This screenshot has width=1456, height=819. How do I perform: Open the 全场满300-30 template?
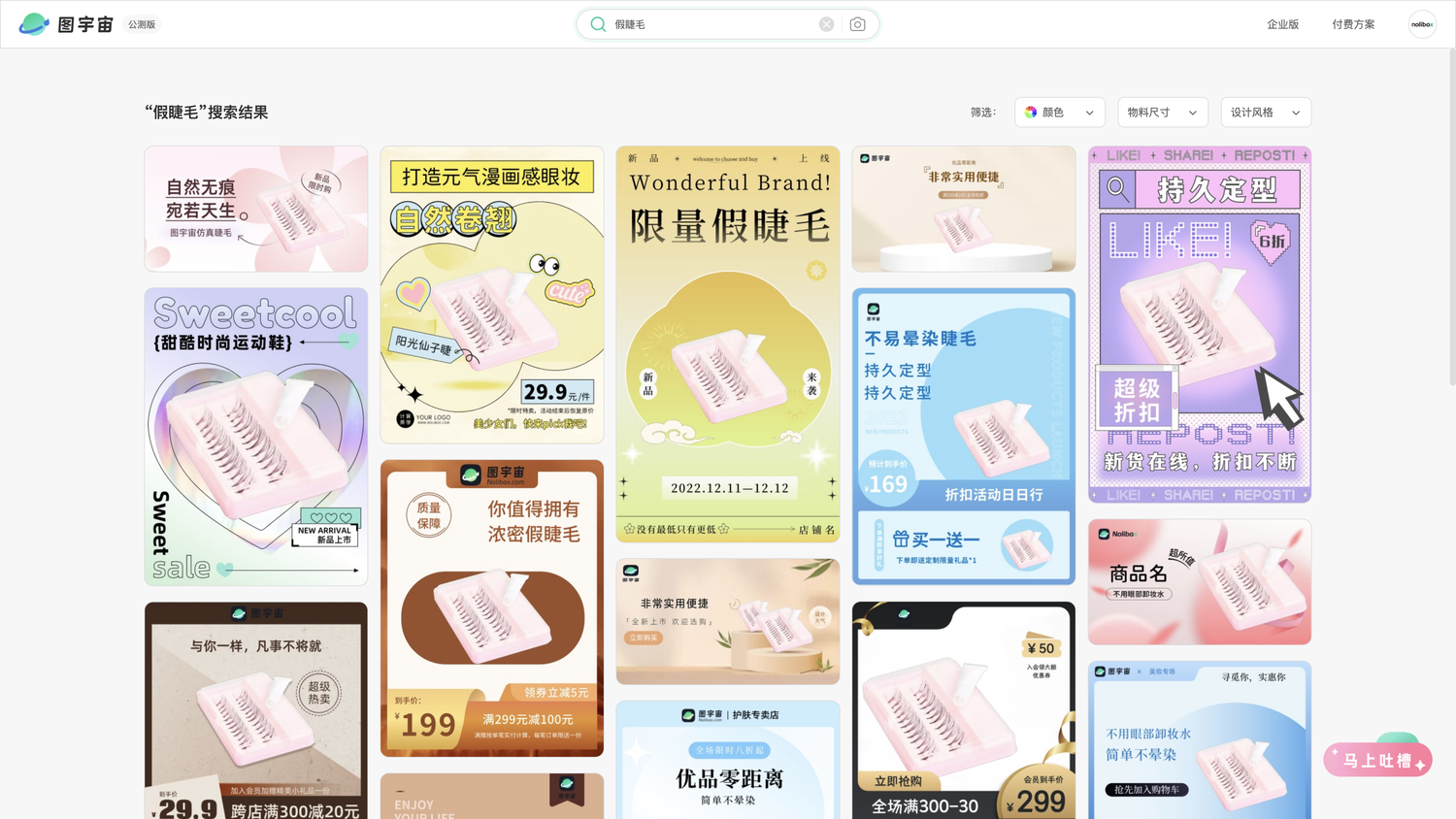964,710
